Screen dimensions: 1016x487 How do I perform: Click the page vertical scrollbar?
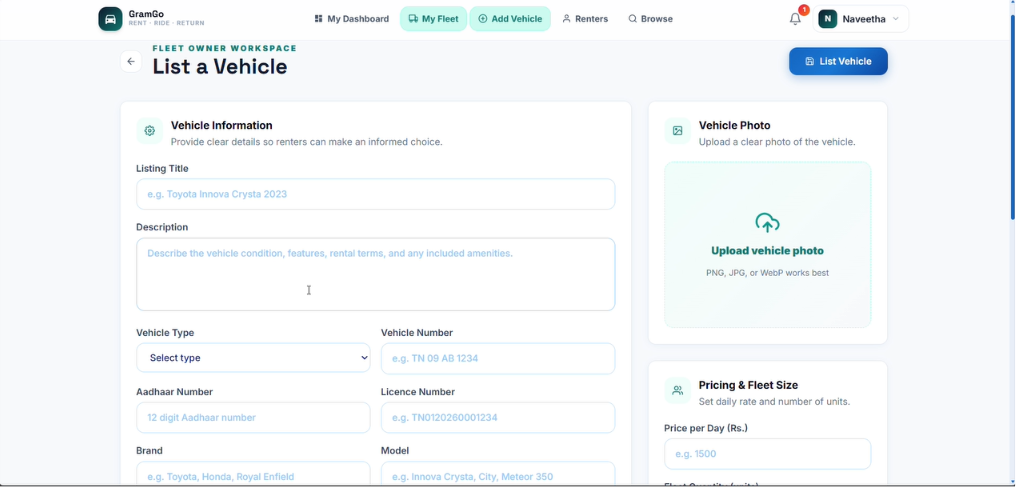[x=1012, y=117]
